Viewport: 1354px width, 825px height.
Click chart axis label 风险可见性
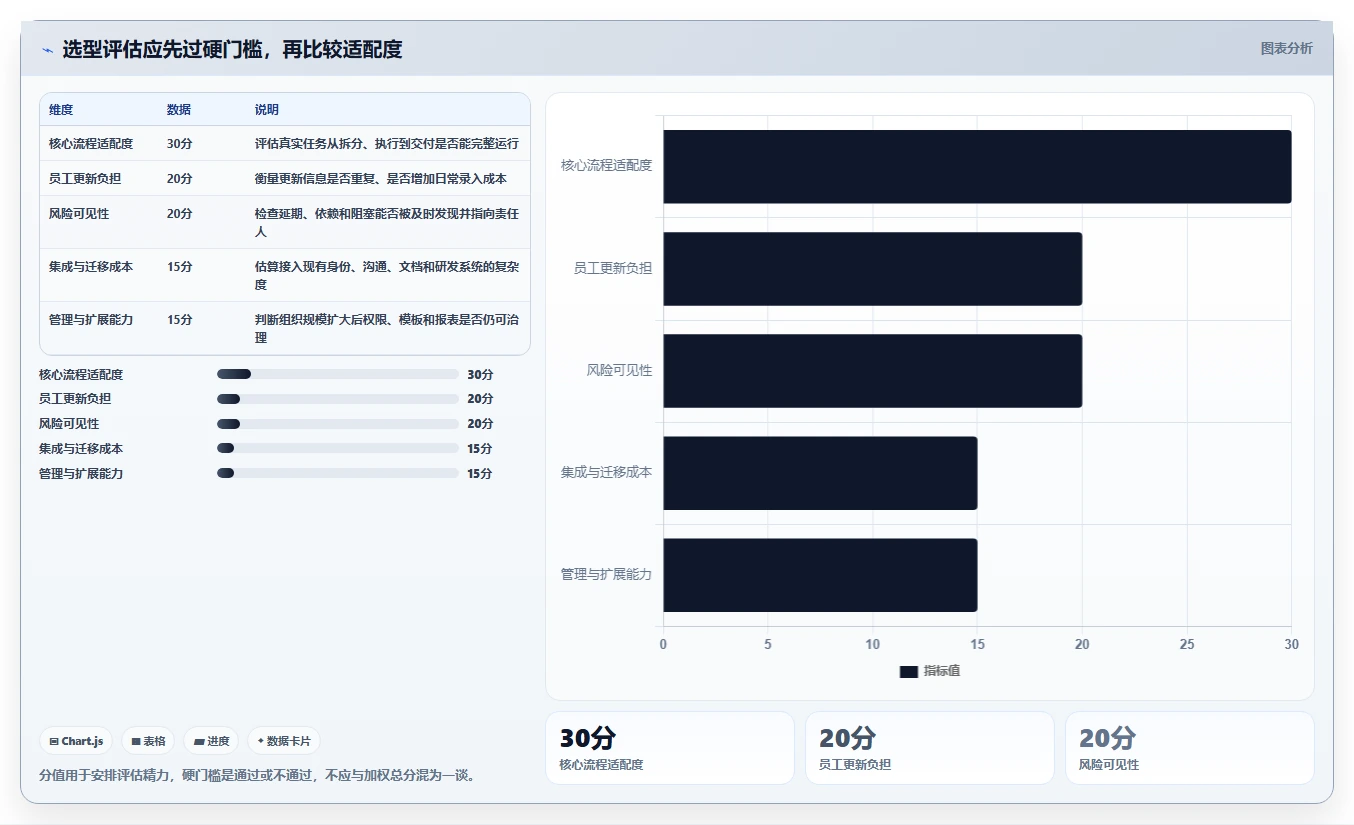point(619,370)
